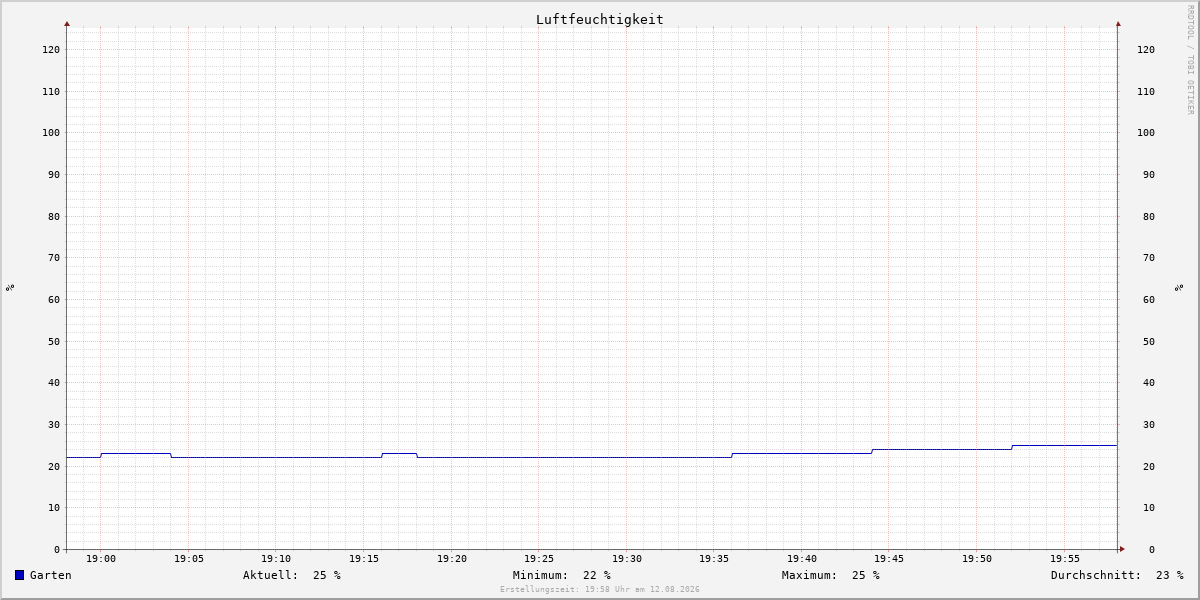Click the Aktuell 25 % value
Screen dimensions: 1200x600
pos(292,575)
